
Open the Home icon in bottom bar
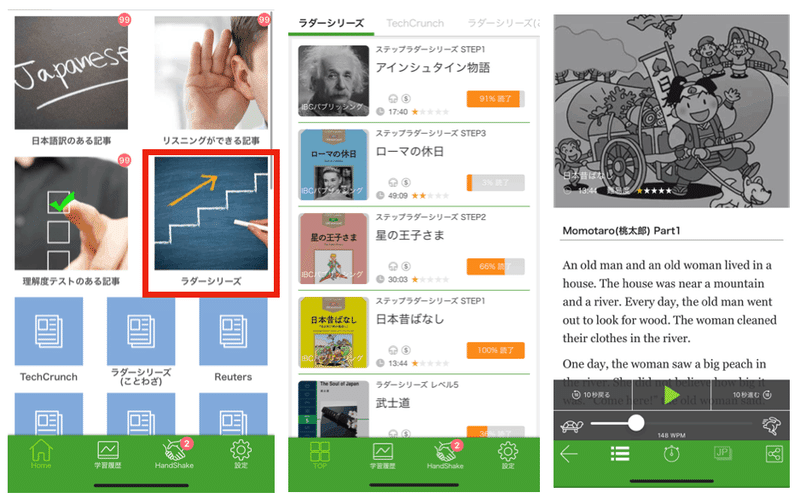click(41, 453)
